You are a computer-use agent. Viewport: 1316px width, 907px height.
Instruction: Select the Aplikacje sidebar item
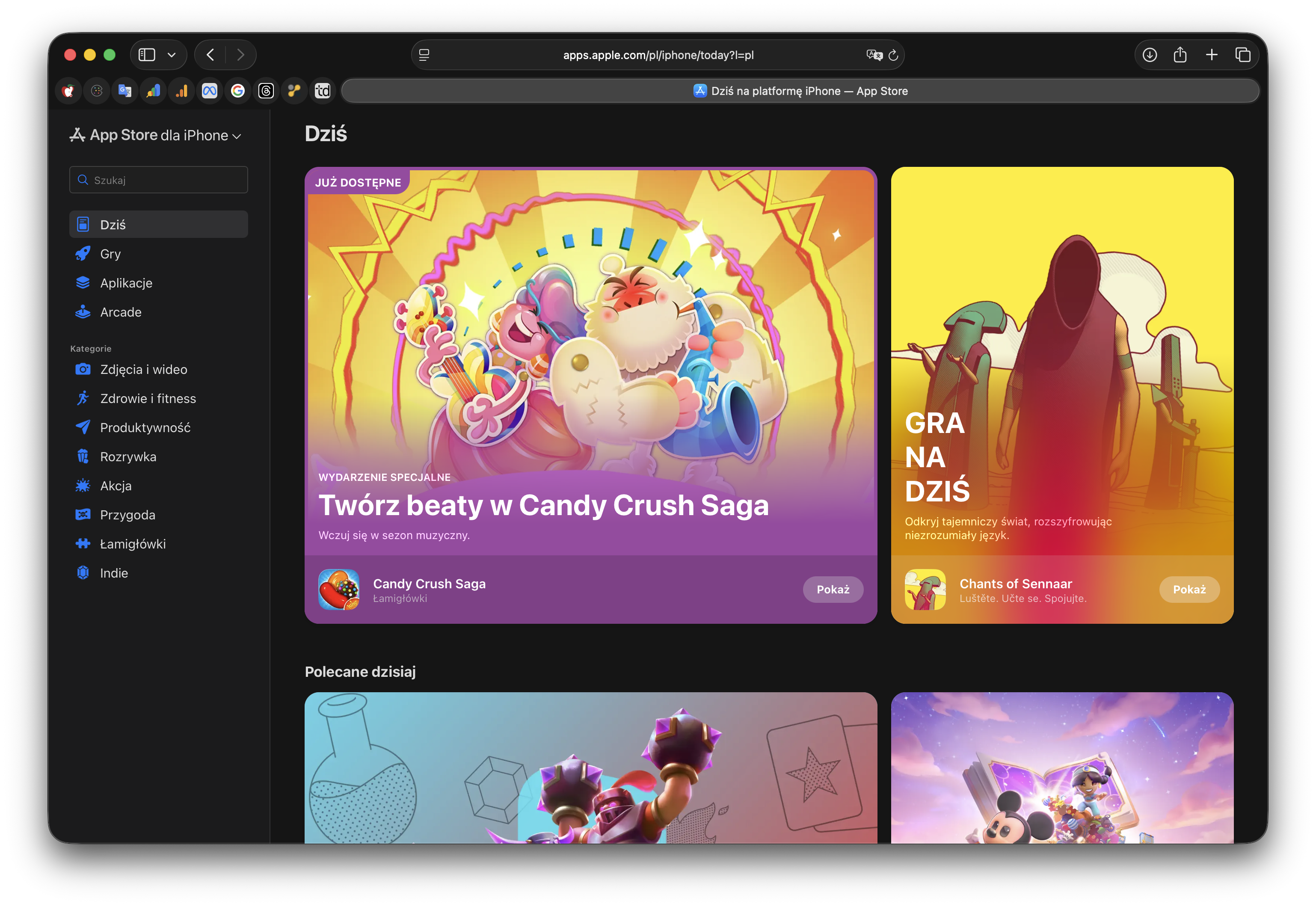126,282
